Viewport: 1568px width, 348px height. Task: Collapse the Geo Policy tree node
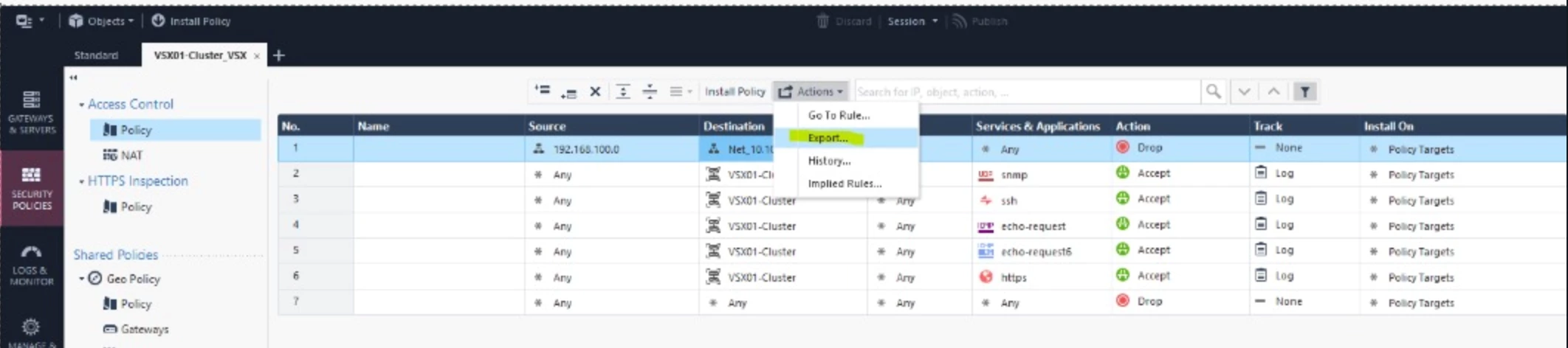81,279
